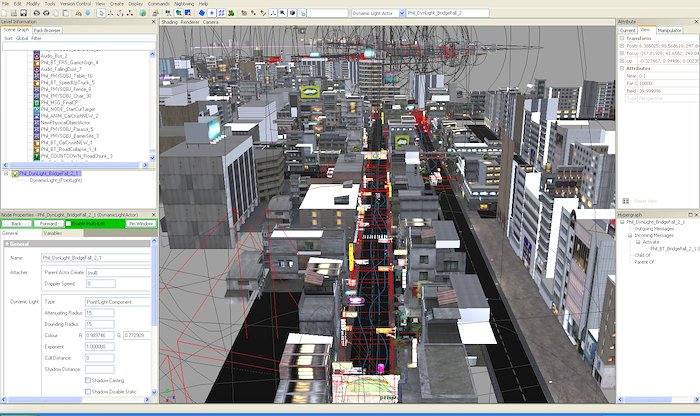This screenshot has height=416, width=700.
Task: Toggle the Enable Multi-Edit checkbox
Action: click(69, 224)
